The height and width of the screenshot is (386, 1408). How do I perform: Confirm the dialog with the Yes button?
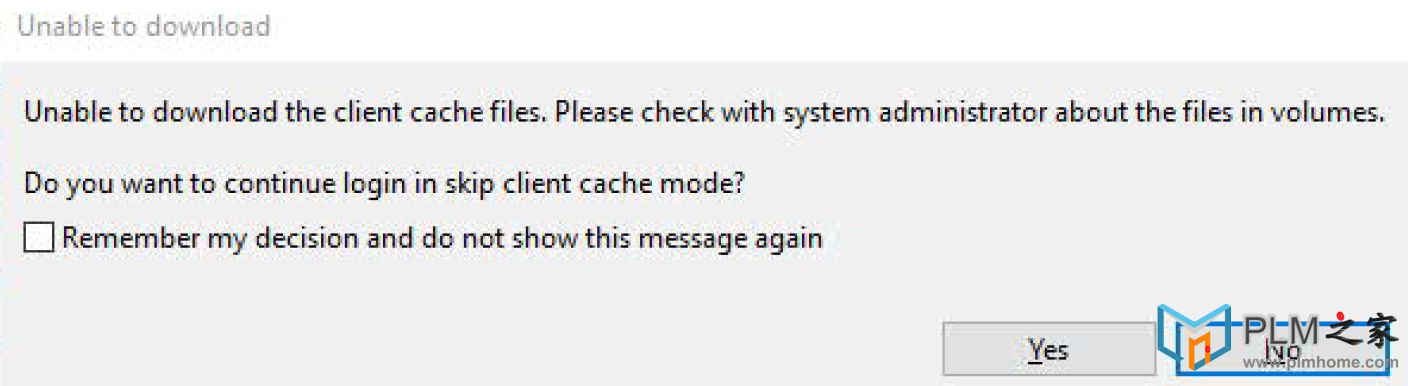[x=1047, y=350]
